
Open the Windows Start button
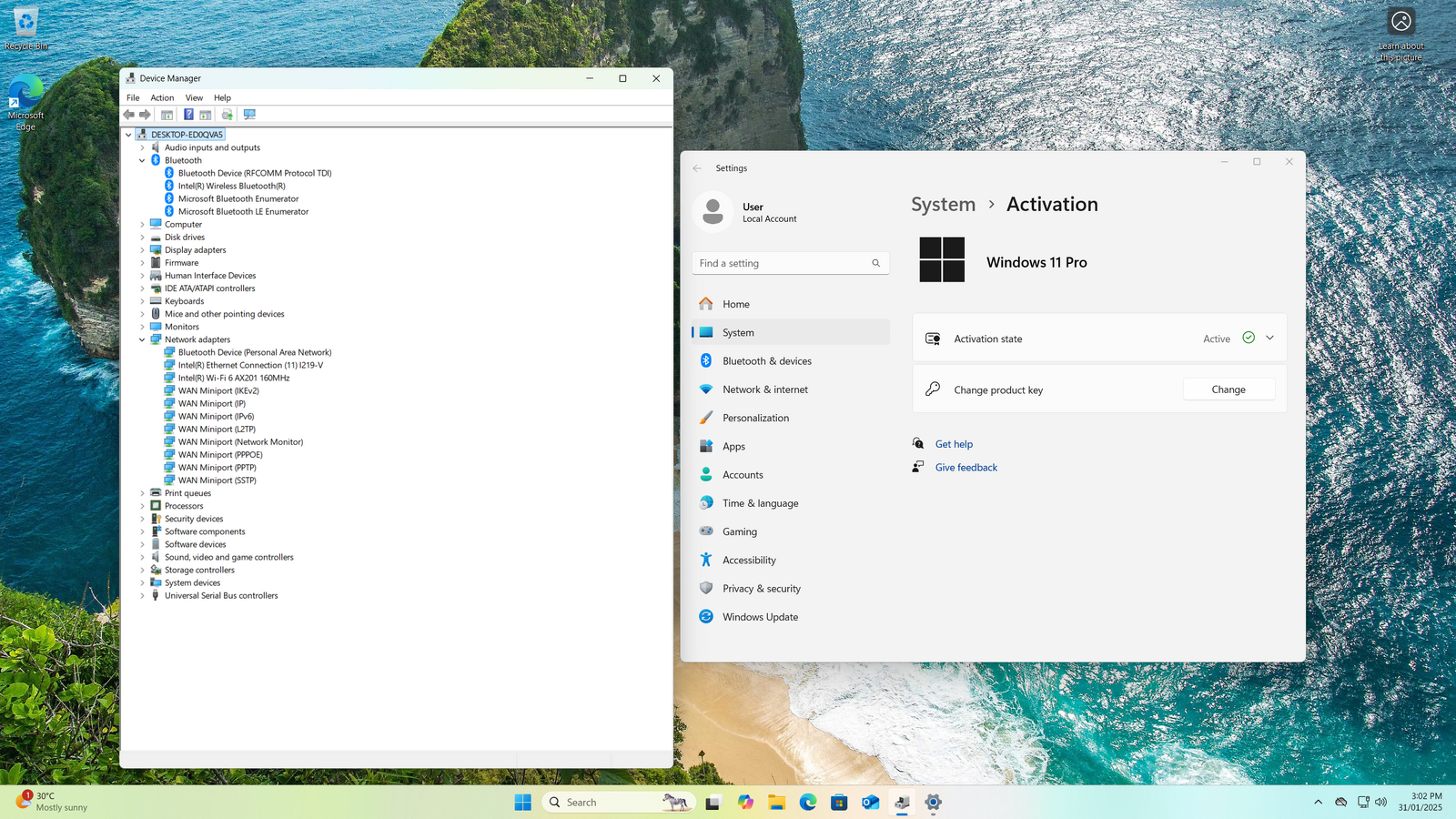pyautogui.click(x=522, y=803)
